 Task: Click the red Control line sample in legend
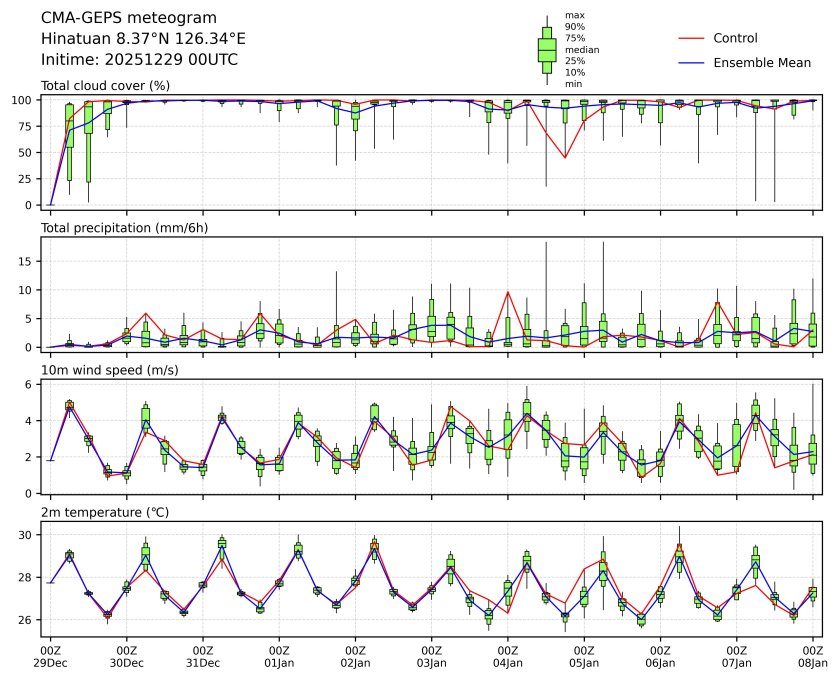[693, 38]
